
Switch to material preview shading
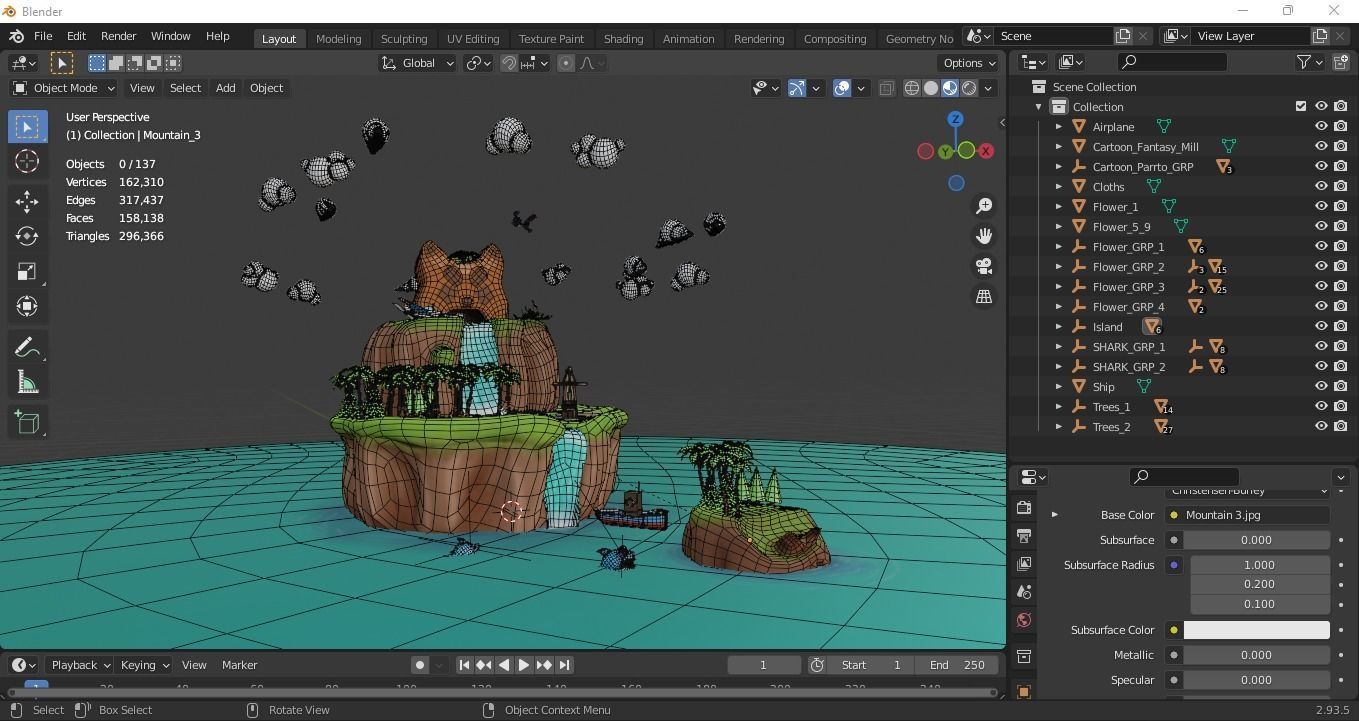950,88
